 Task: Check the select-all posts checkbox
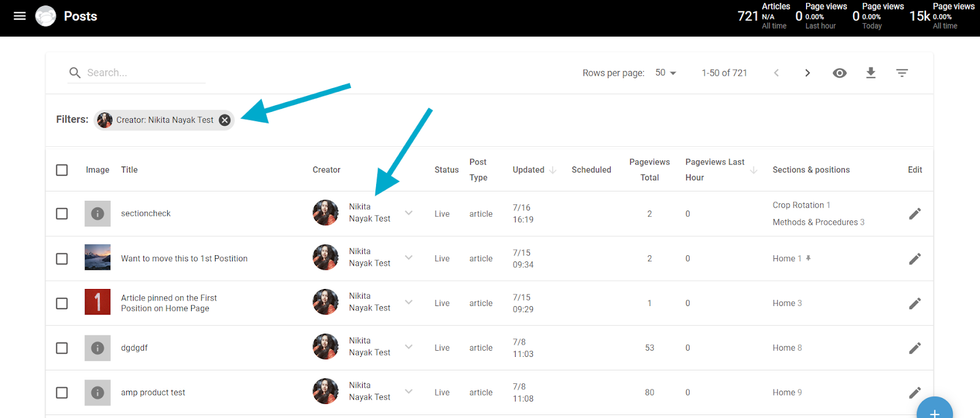(62, 170)
